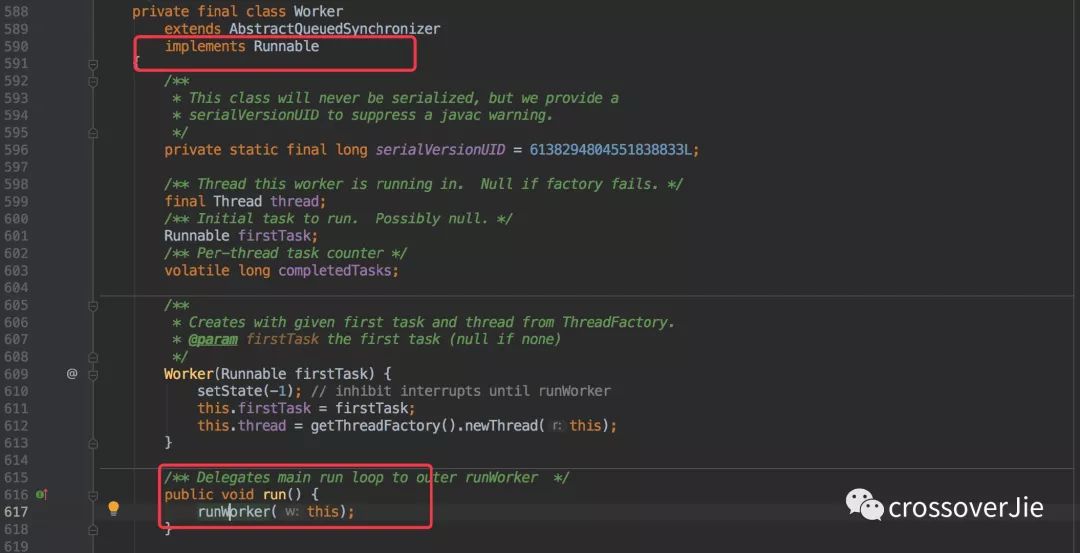Image resolution: width=1080 pixels, height=553 pixels.
Task: Collapse the Worker constructor fold marker at line 609
Action: coord(93,375)
